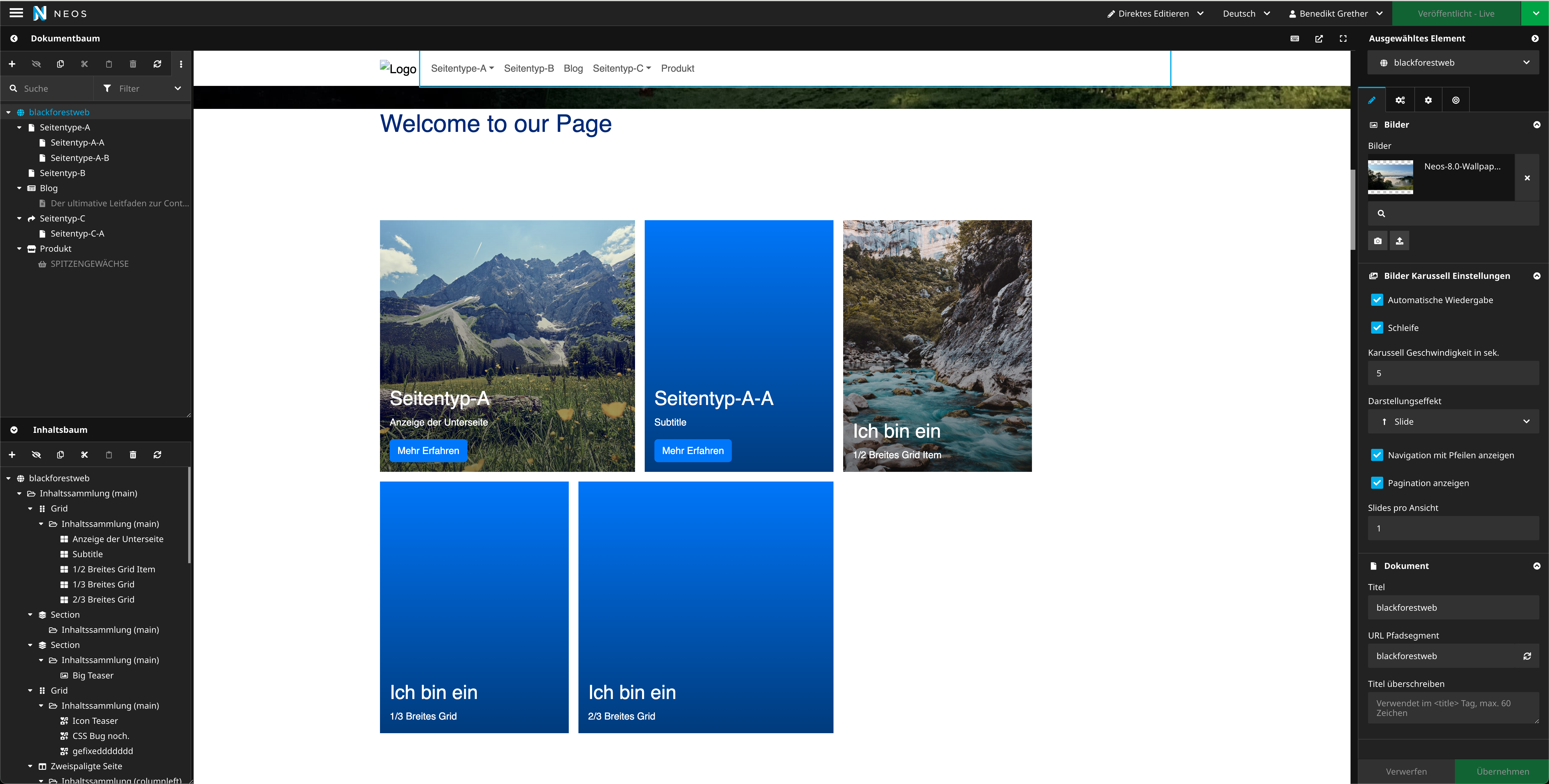
Task: Open the Seitentyp-B navigation item
Action: [x=529, y=68]
